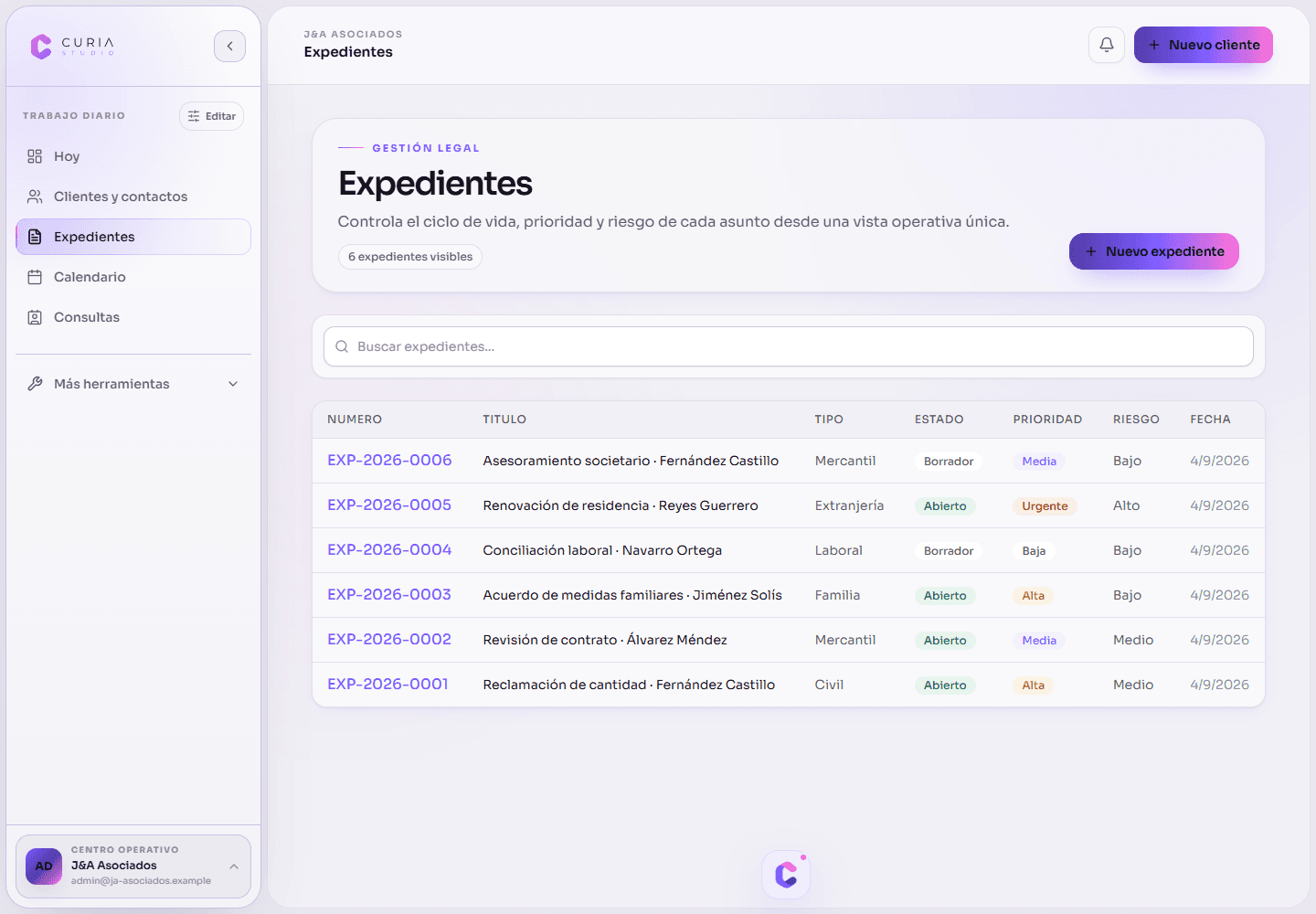Click the wrench icon for Más herramientas
1316x914 pixels.
[x=35, y=384]
